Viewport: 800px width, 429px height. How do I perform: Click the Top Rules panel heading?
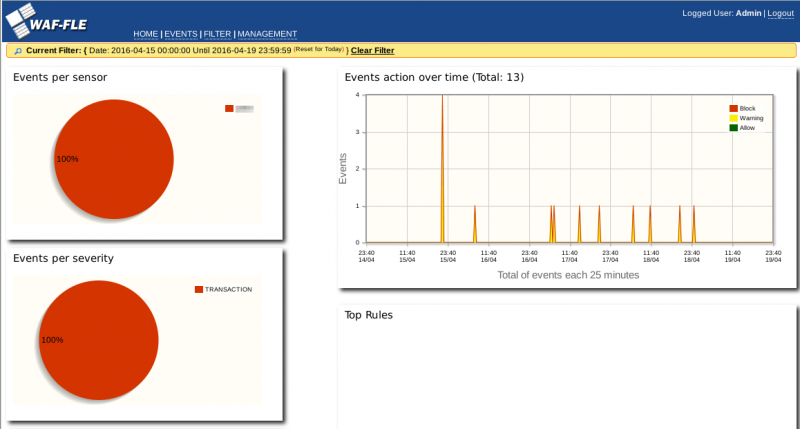tap(368, 315)
